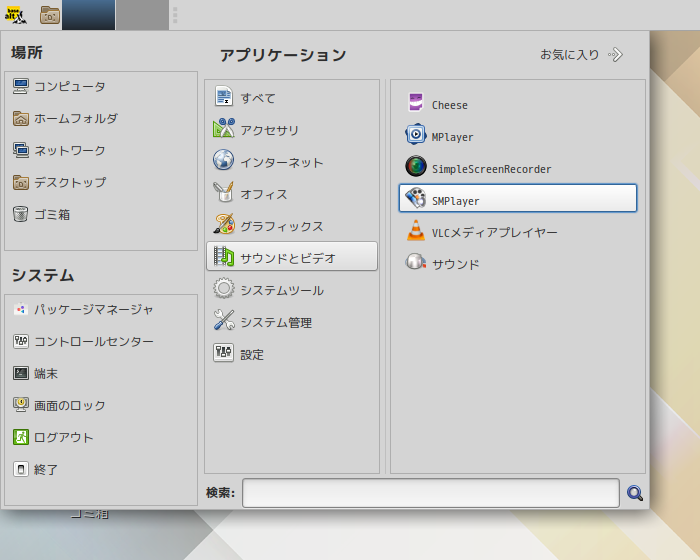Screen dimensions: 700x560
Task: Click the Cheese text entry
Action: point(450,105)
